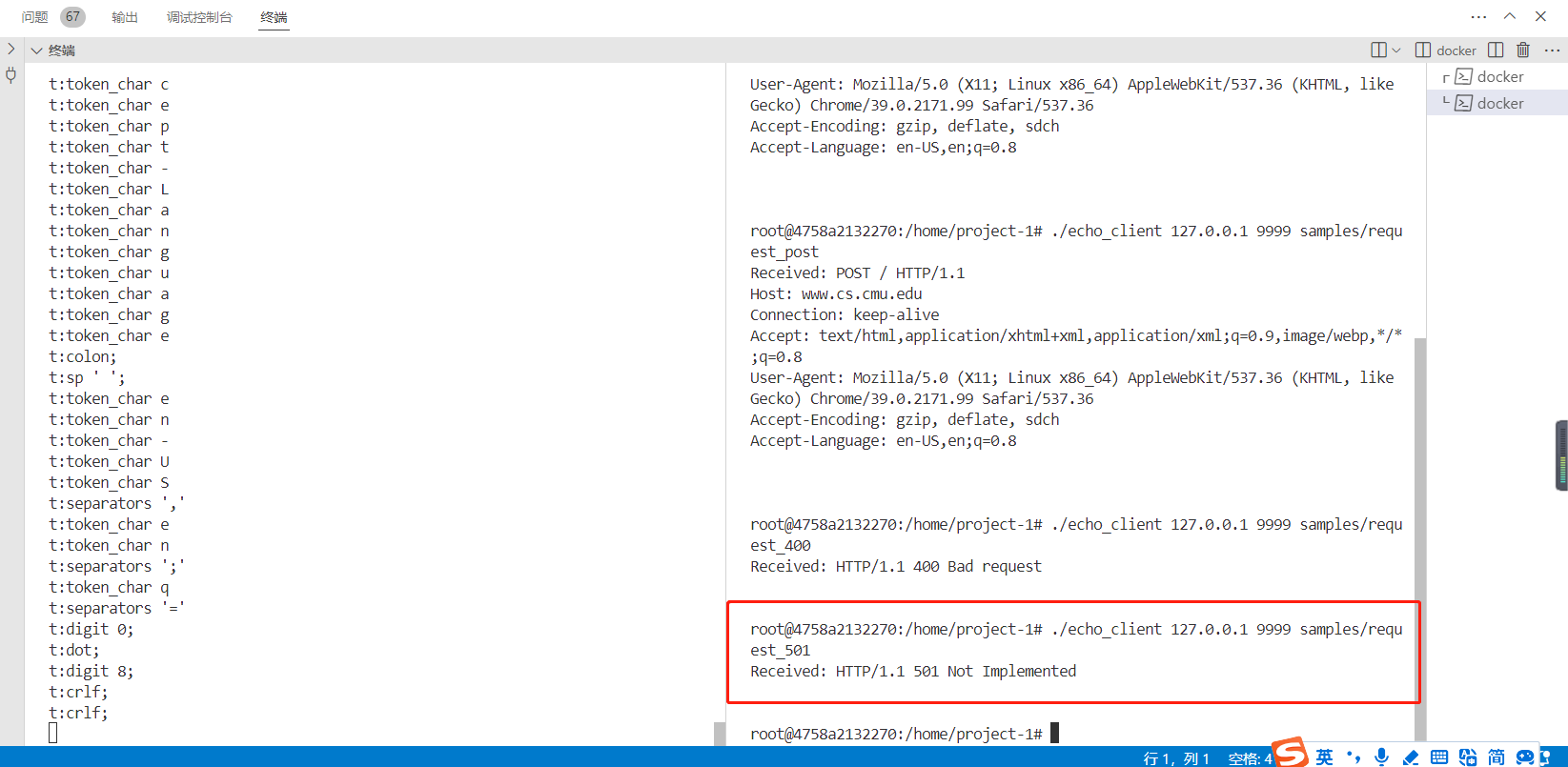Open the Sogou soft keyboard icon

pyautogui.click(x=1439, y=757)
